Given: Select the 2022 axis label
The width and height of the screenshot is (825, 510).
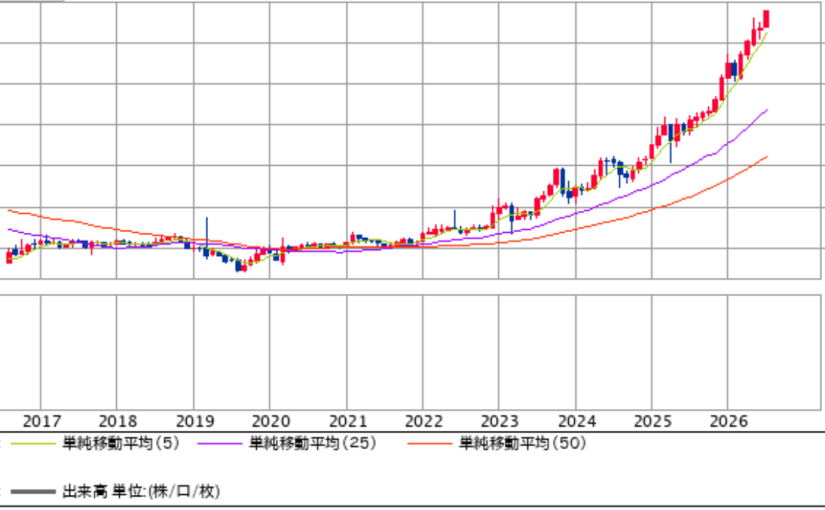Looking at the screenshot, I should (x=424, y=422).
